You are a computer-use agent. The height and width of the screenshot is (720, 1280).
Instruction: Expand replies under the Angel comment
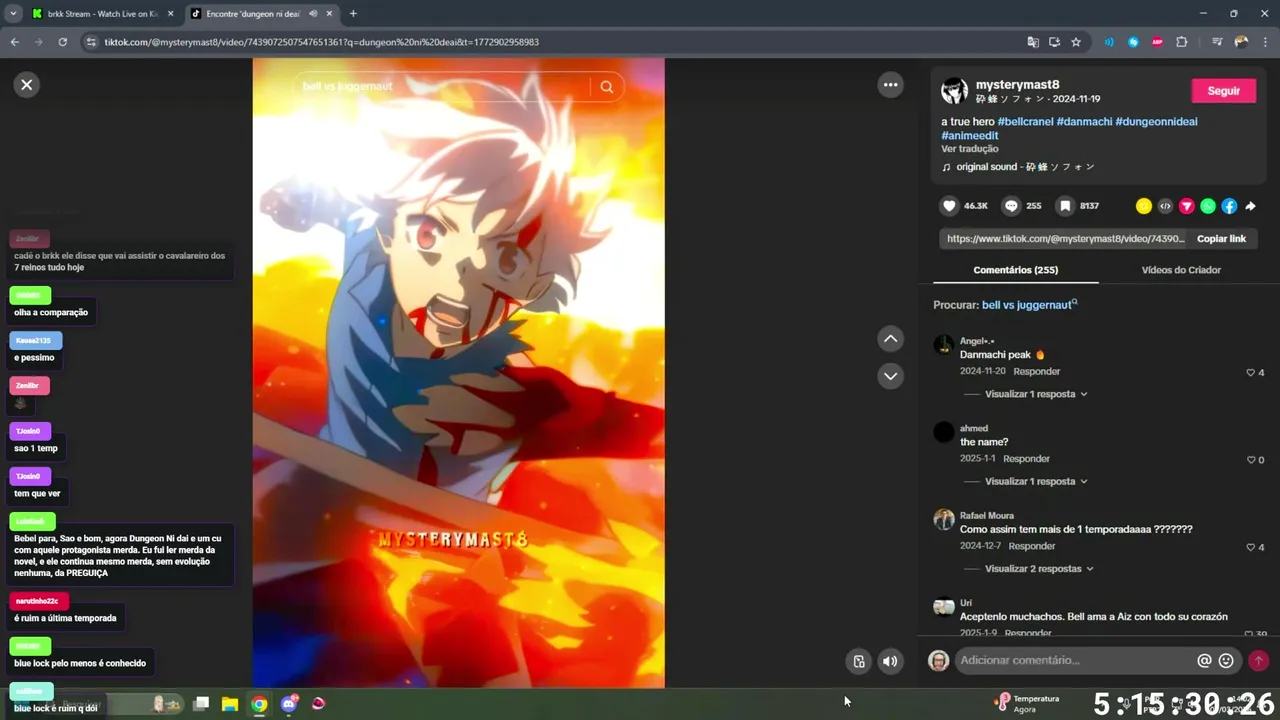(x=1035, y=394)
